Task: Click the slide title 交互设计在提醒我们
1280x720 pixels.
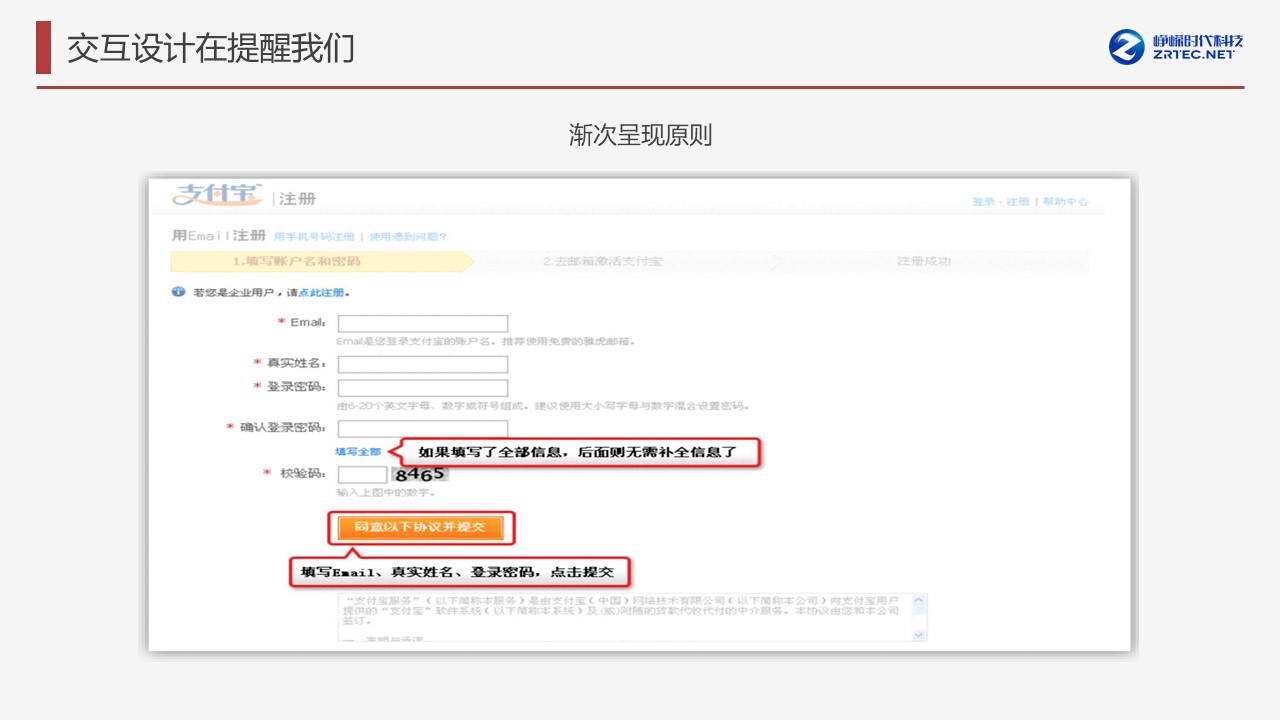Action: pos(211,48)
